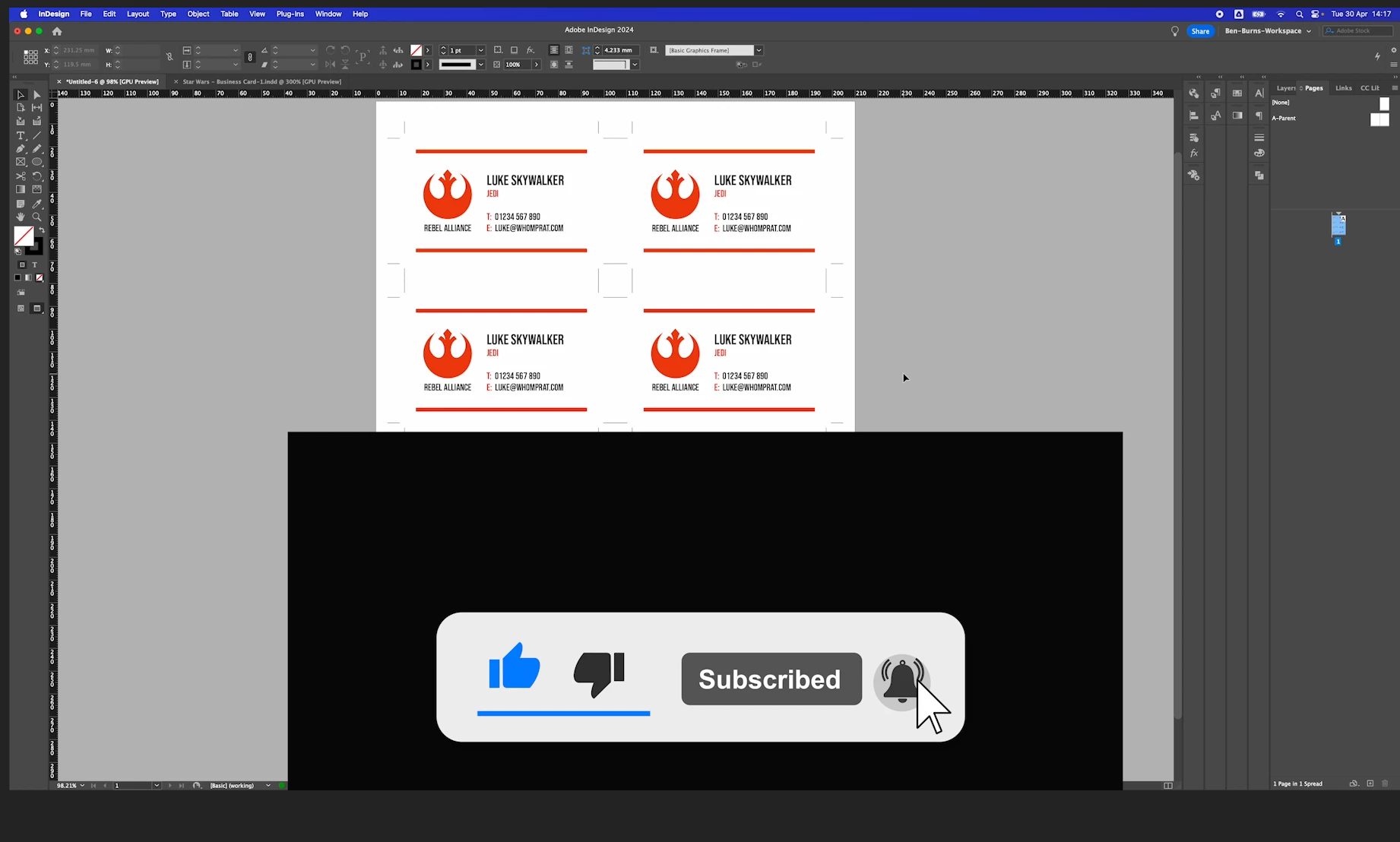Open stroke weight dropdown showing 1 pt
This screenshot has width=1400, height=842.
point(481,50)
